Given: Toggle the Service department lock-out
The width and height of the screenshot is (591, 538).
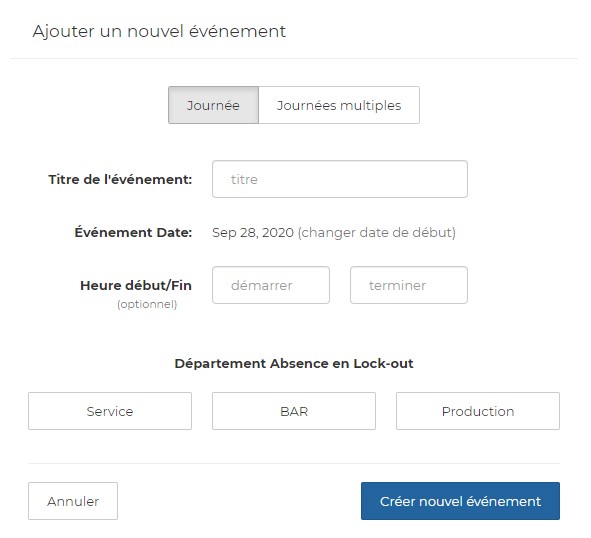Looking at the screenshot, I should (x=110, y=411).
